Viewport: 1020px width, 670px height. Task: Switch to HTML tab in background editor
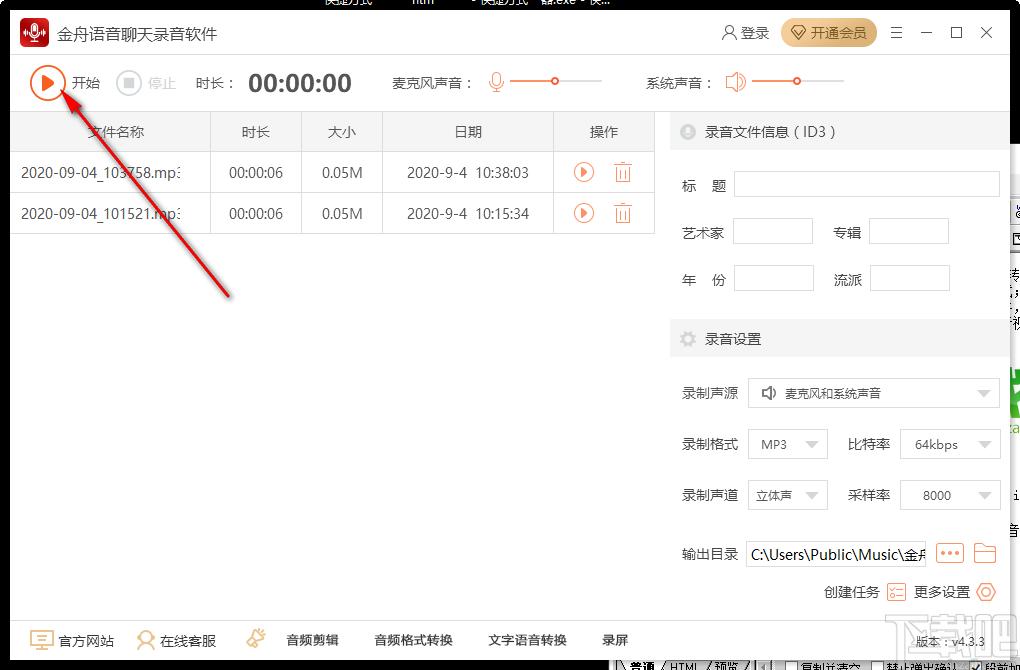click(x=684, y=665)
